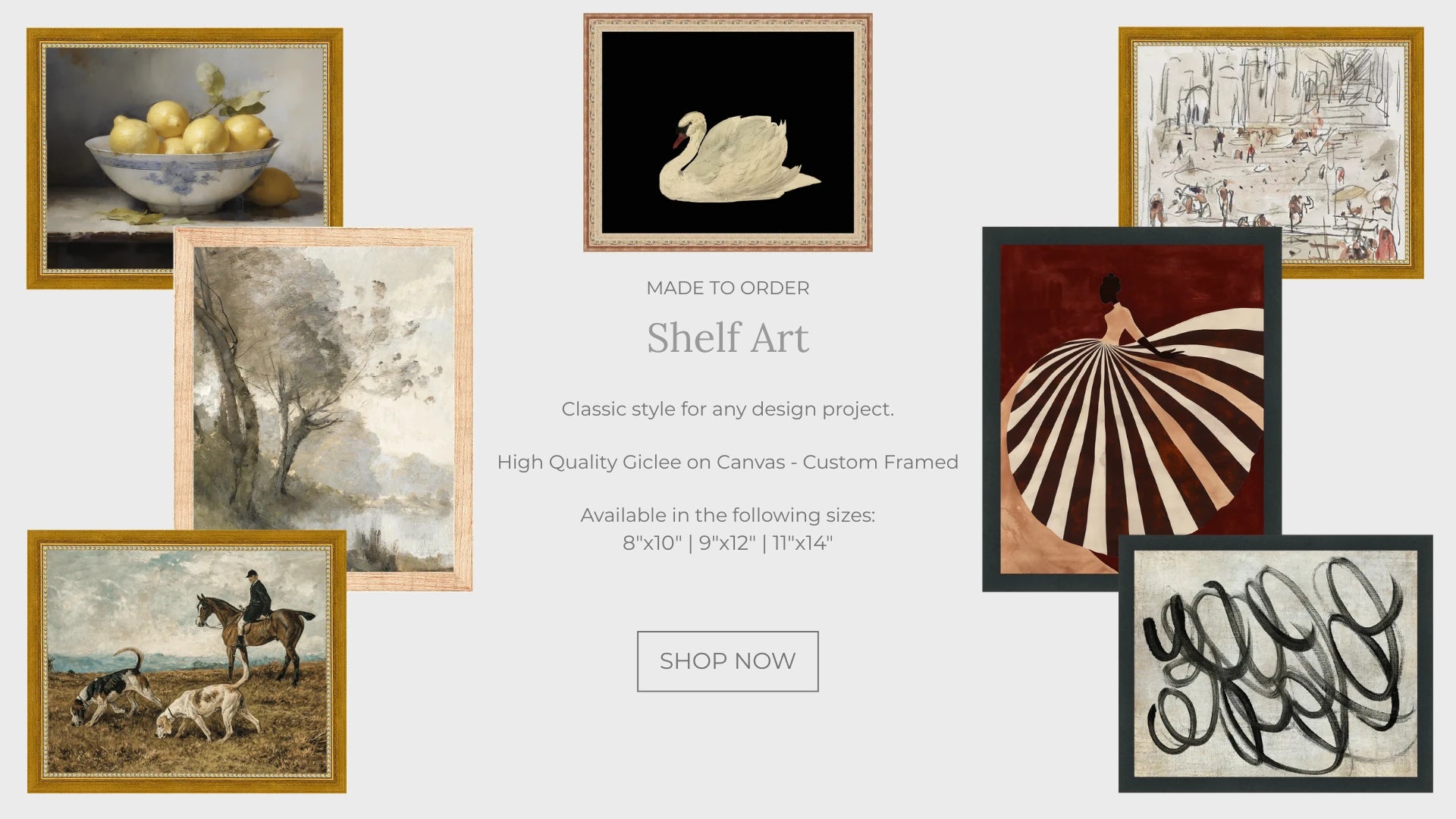
Task: Click the Shelf Art heading
Action: click(727, 337)
